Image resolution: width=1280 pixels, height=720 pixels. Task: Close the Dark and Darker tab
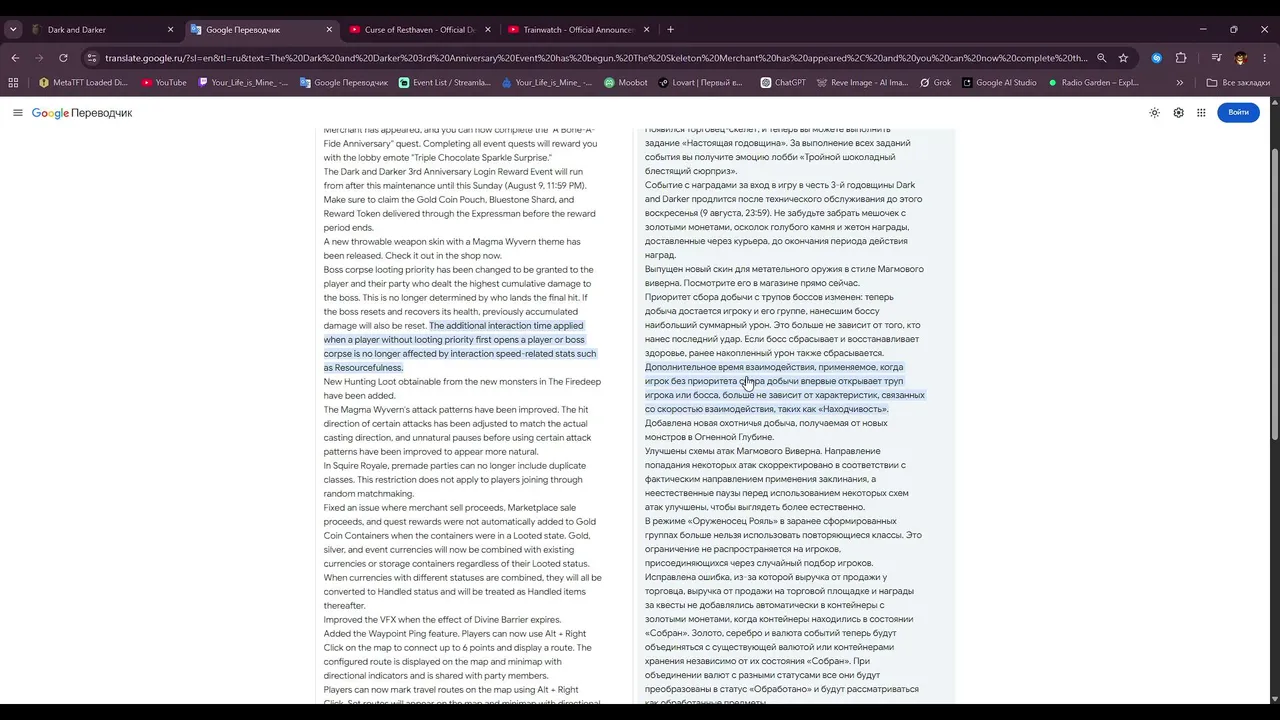pos(170,30)
